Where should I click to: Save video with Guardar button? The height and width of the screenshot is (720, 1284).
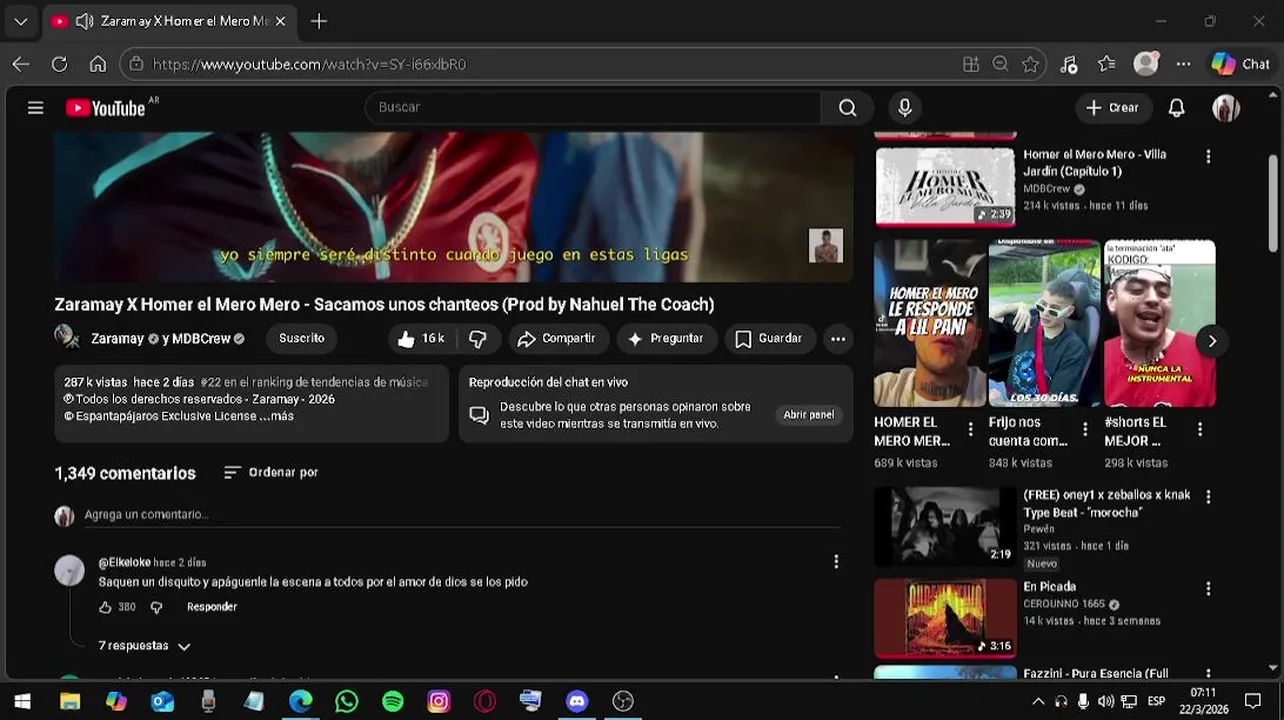coord(769,339)
